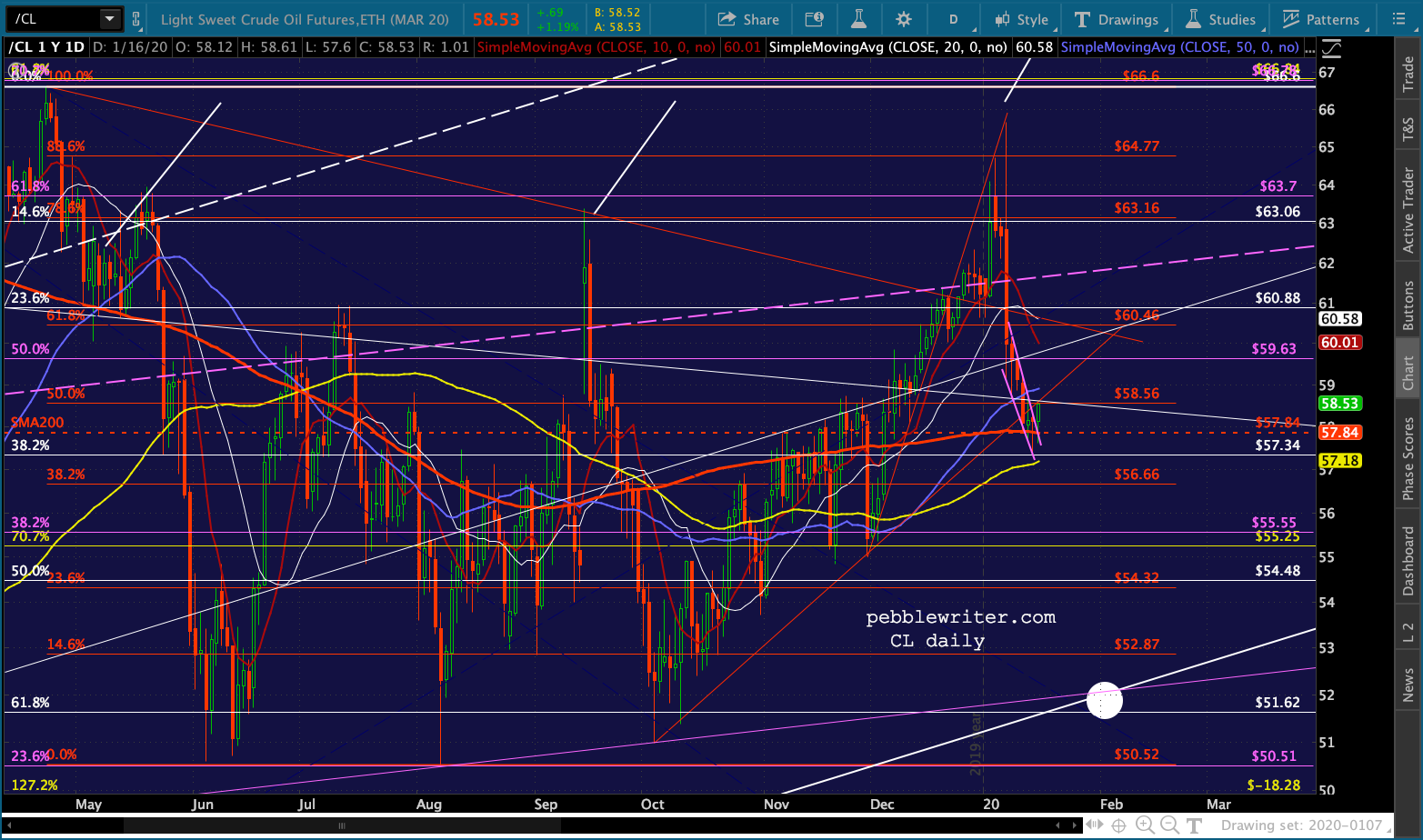
Task: Click the zoom in magnifier icon
Action: pyautogui.click(x=1145, y=825)
